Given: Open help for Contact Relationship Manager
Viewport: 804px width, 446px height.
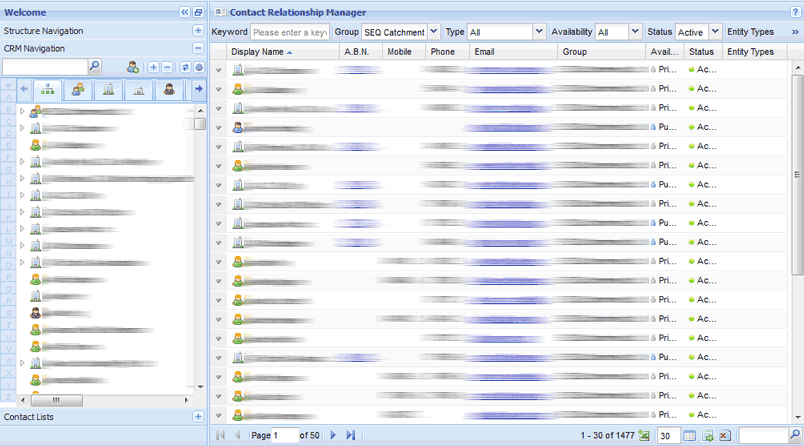Looking at the screenshot, I should pos(796,12).
